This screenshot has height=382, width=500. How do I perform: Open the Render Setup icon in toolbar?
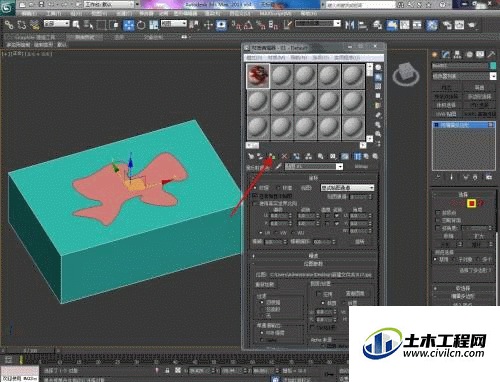pos(446,25)
